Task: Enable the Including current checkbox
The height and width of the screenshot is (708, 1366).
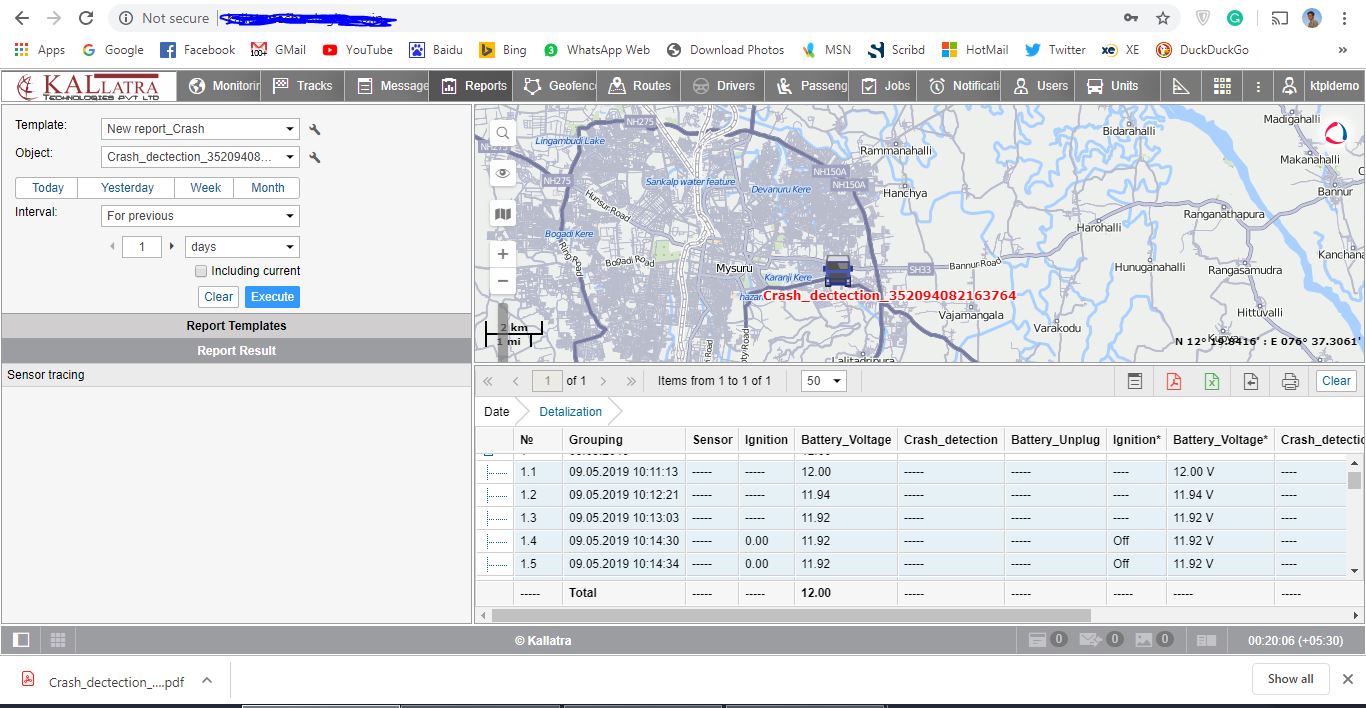Action: click(201, 271)
